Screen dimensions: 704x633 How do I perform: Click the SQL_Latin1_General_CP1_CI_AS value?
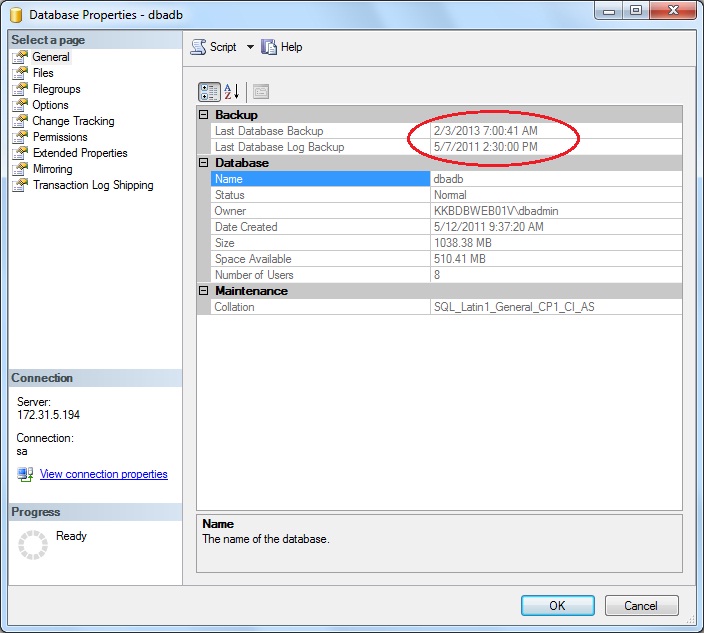pyautogui.click(x=514, y=307)
